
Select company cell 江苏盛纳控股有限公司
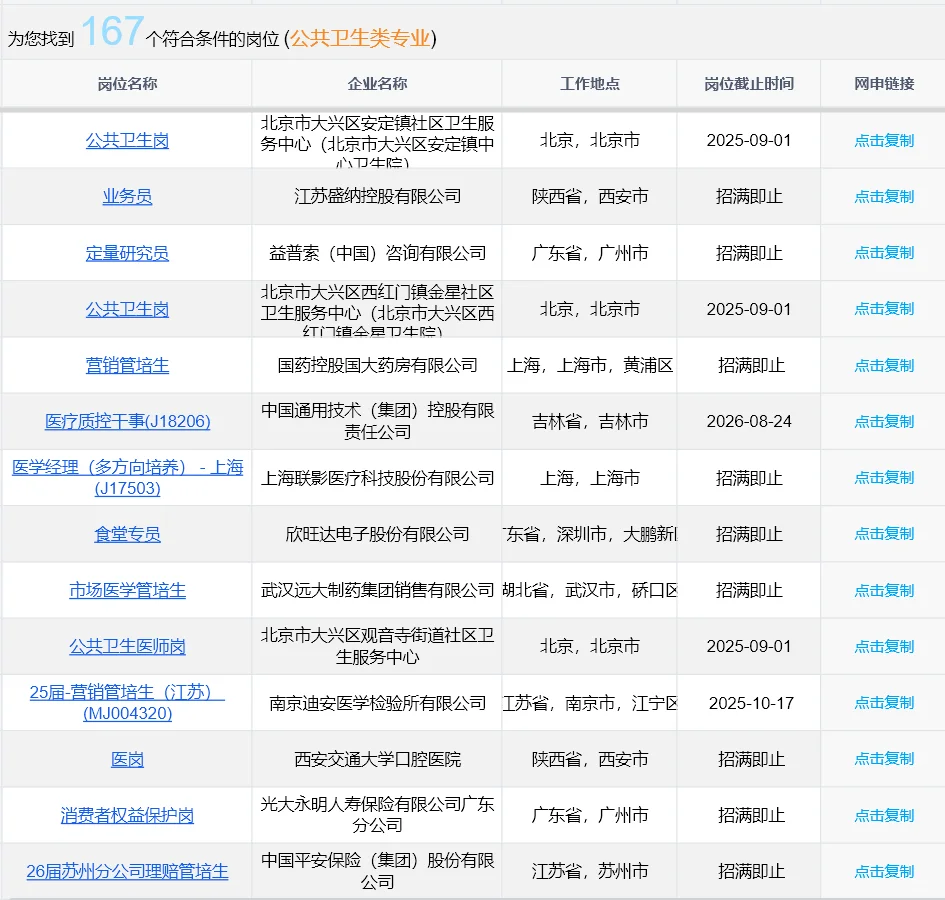(x=377, y=197)
